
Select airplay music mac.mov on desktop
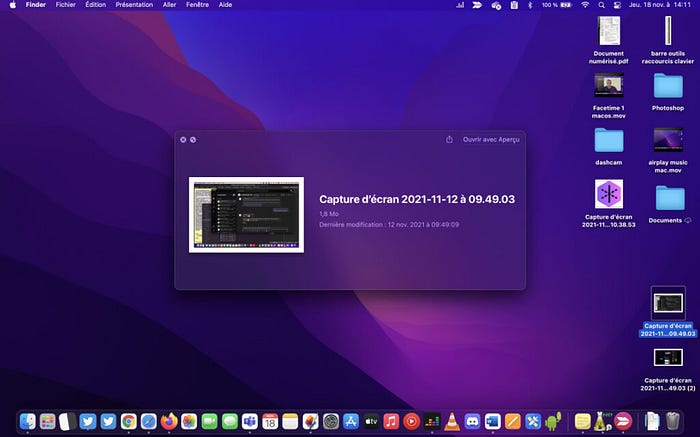point(668,150)
